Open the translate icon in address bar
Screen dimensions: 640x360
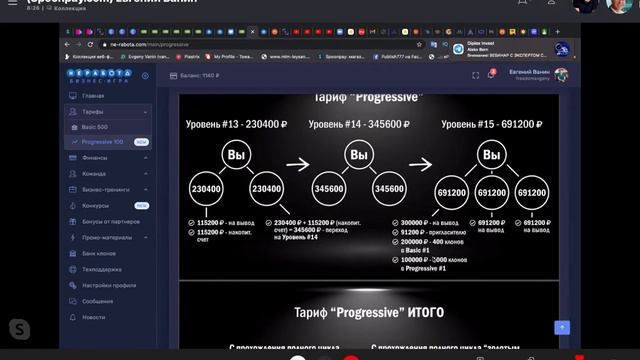[434, 44]
